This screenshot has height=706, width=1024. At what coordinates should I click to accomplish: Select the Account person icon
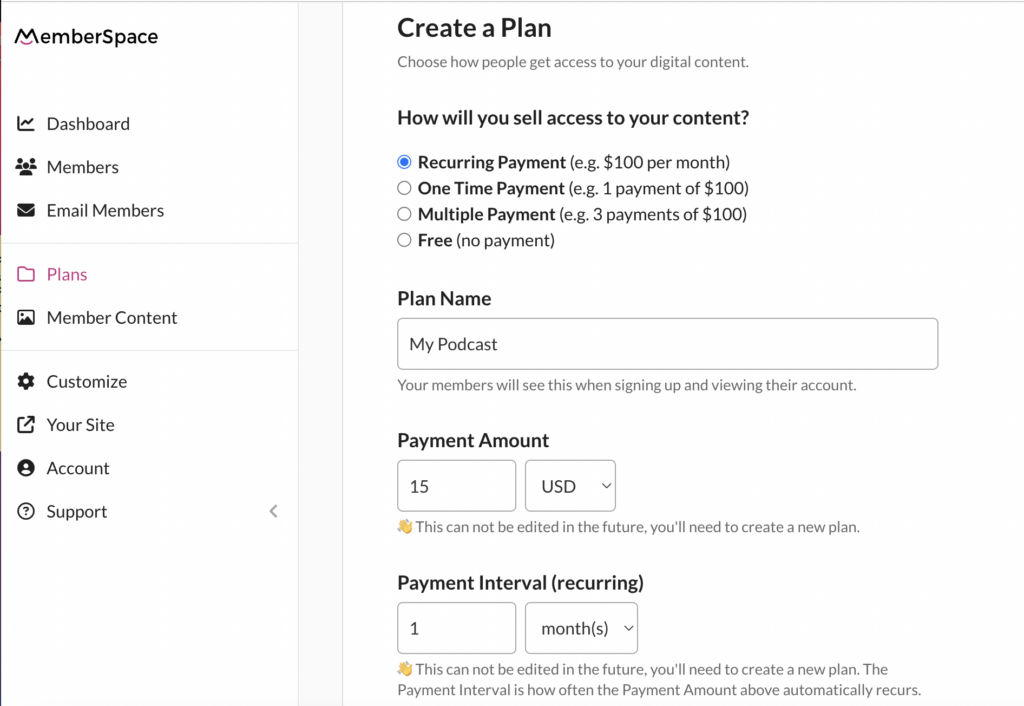coord(28,467)
